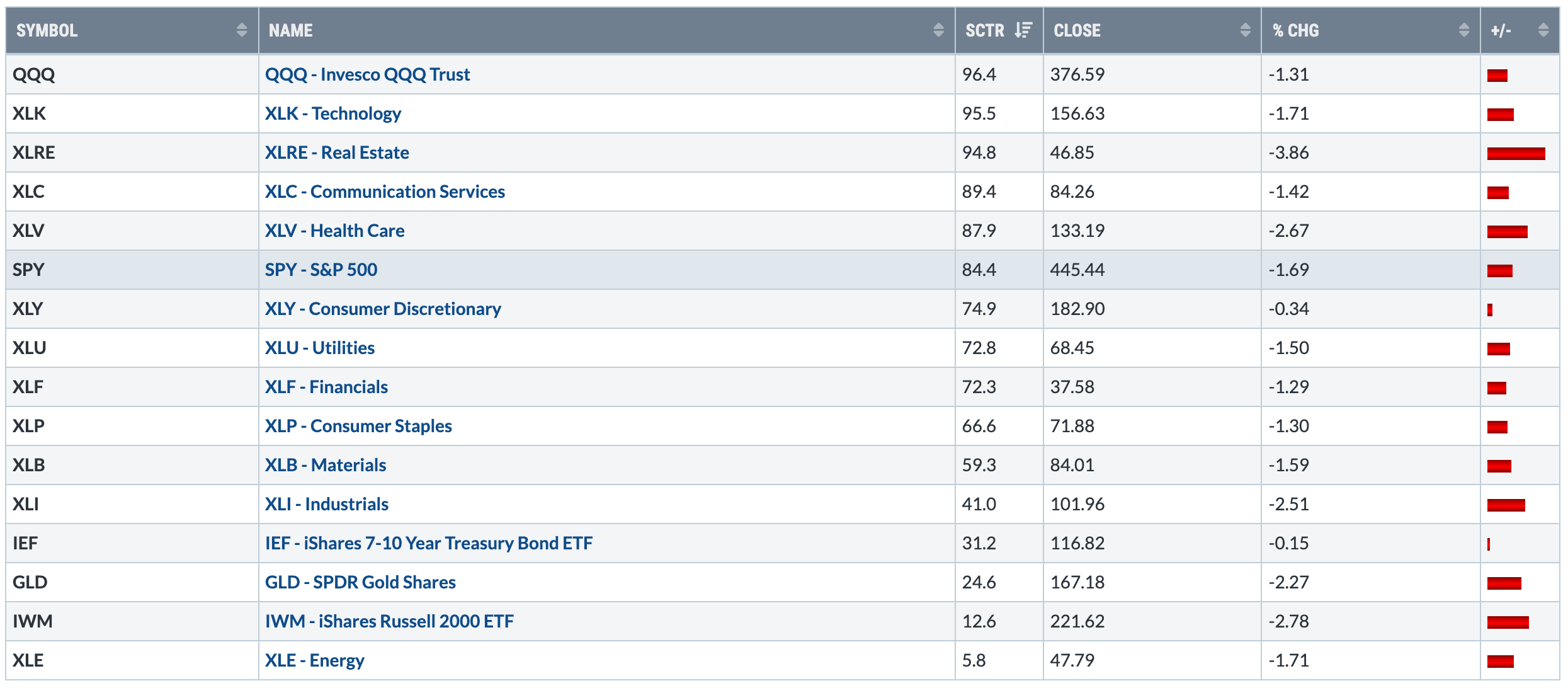
Task: Open the GLD - SPDR Gold Shares link
Action: pyautogui.click(x=360, y=582)
